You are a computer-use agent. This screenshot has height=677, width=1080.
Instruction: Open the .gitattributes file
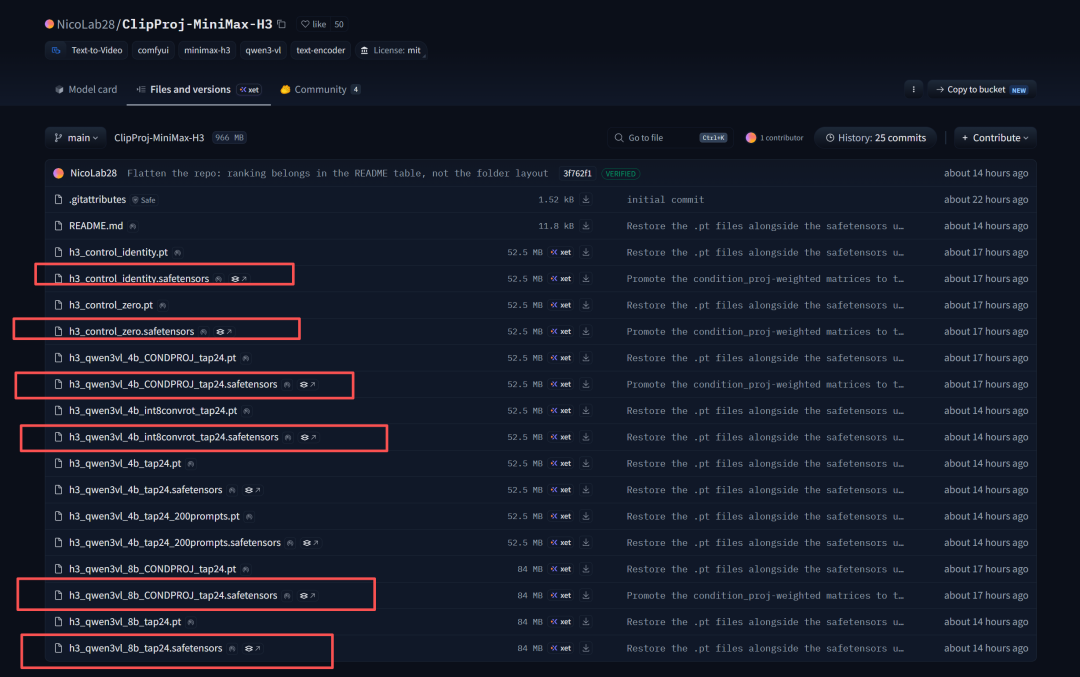pyautogui.click(x=97, y=200)
